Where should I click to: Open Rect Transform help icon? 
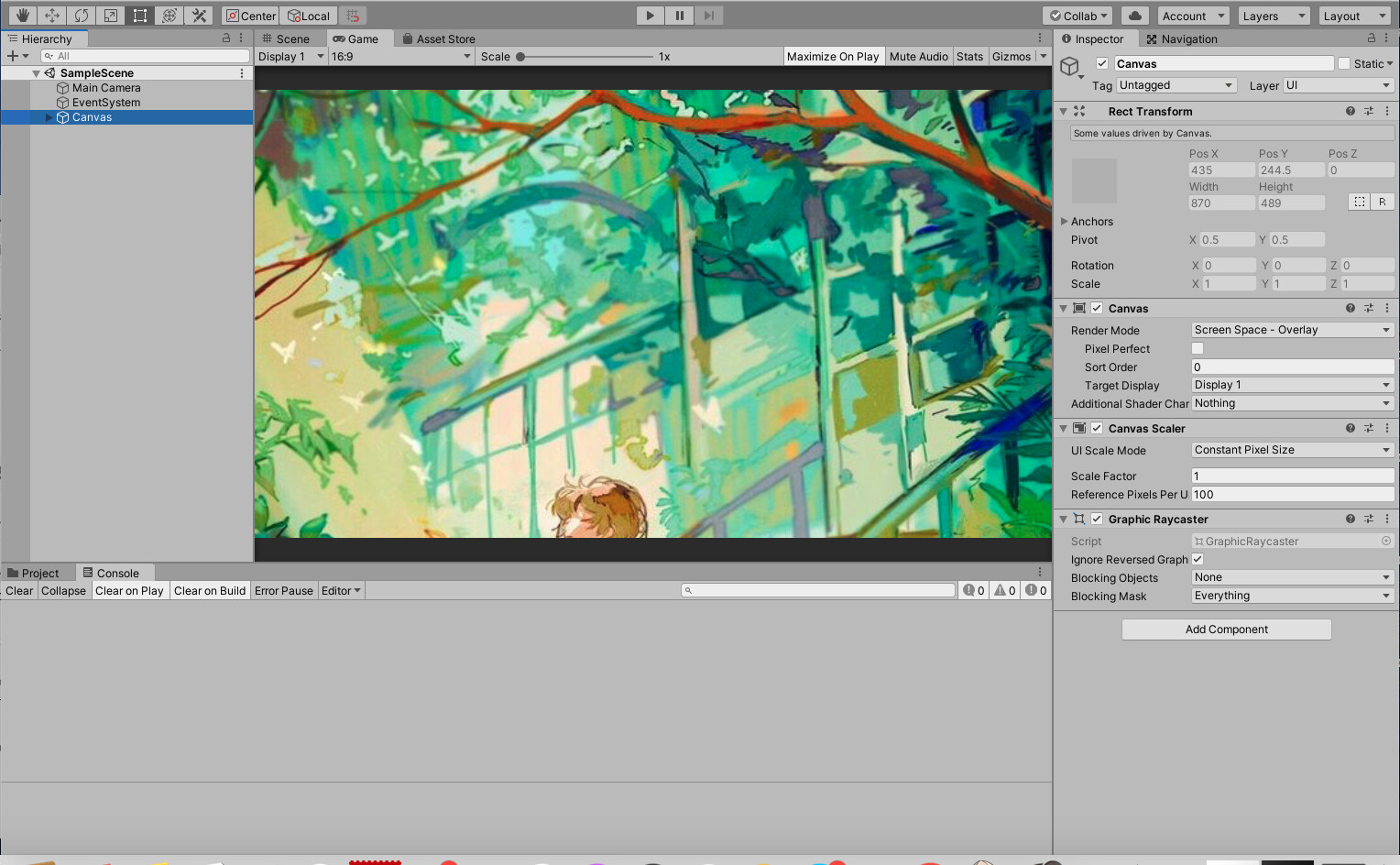[x=1351, y=111]
